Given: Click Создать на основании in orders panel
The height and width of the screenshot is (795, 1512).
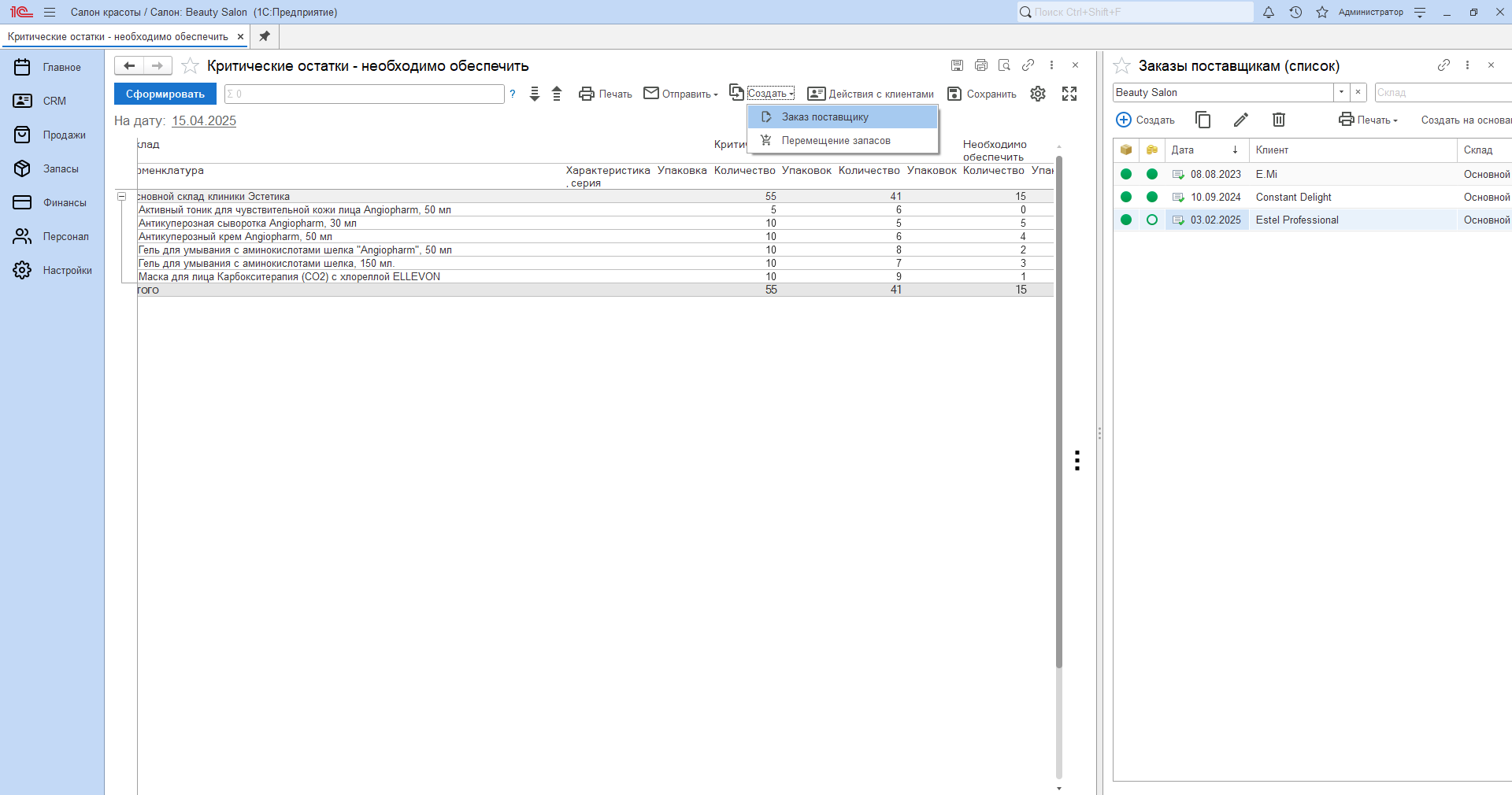Looking at the screenshot, I should (x=1466, y=120).
